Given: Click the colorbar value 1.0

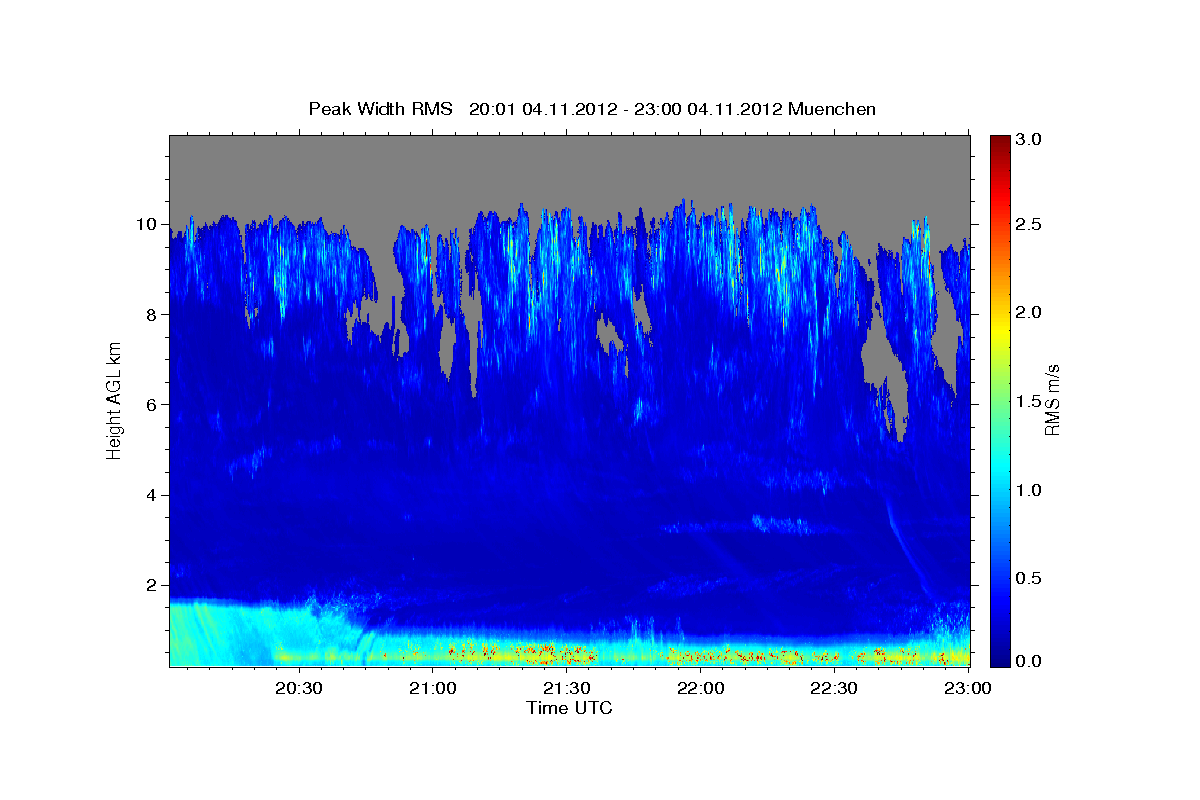Looking at the screenshot, I should 1028,490.
